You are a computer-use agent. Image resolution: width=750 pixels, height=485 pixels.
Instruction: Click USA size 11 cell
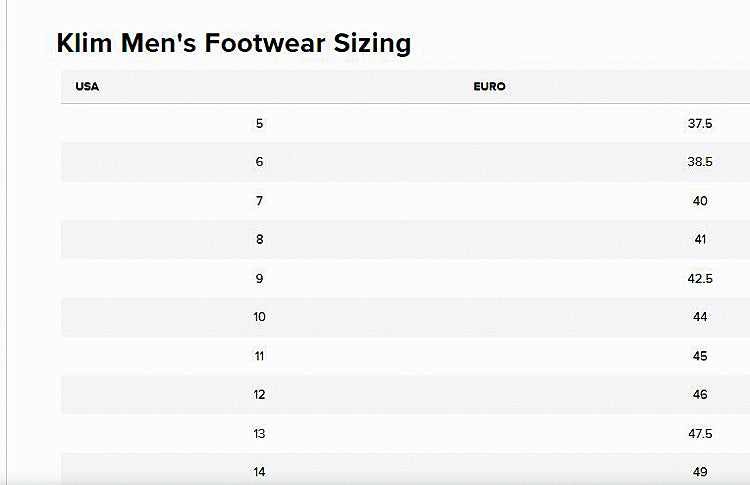coord(259,356)
